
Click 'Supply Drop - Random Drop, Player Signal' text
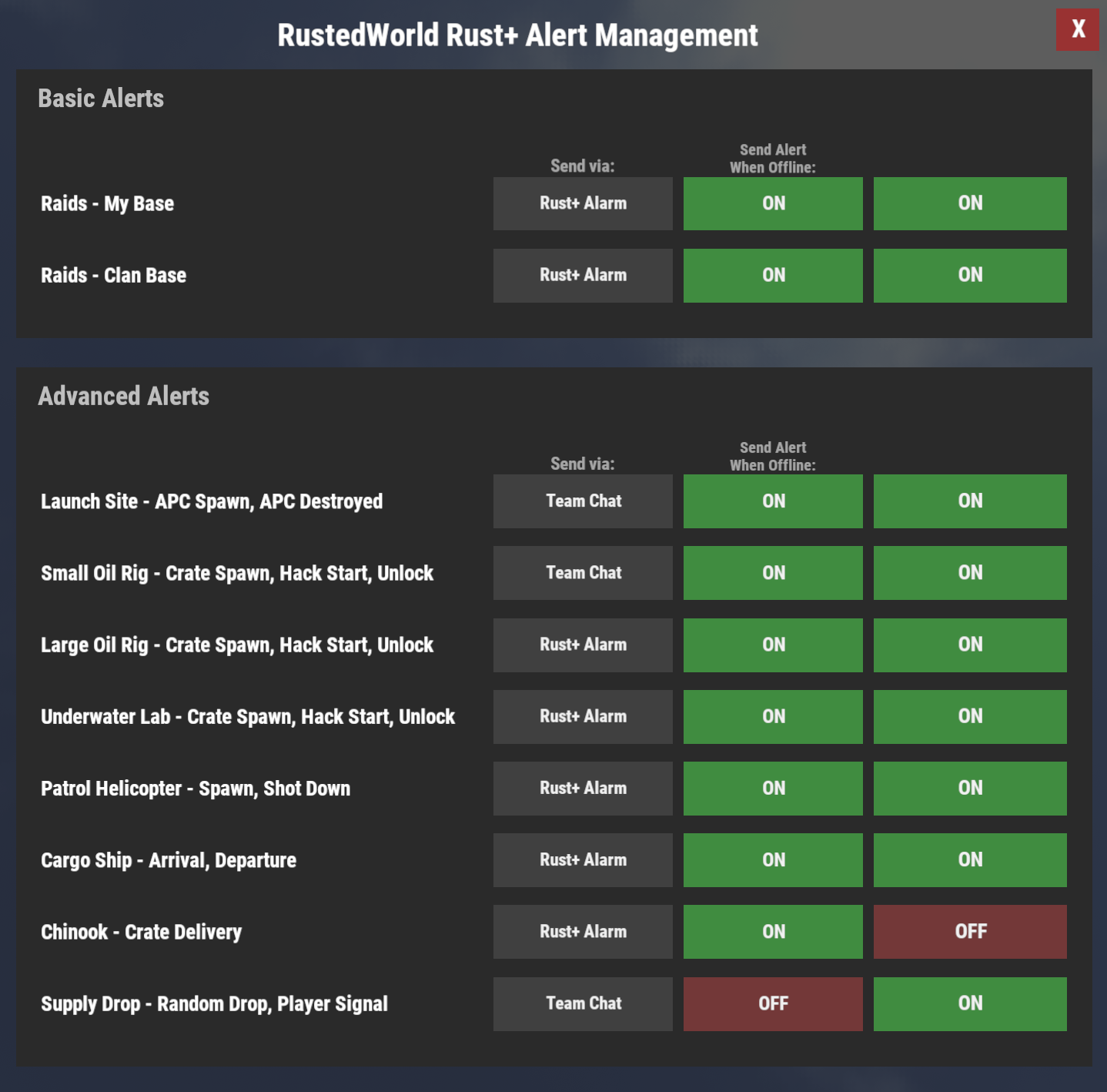pyautogui.click(x=214, y=1004)
